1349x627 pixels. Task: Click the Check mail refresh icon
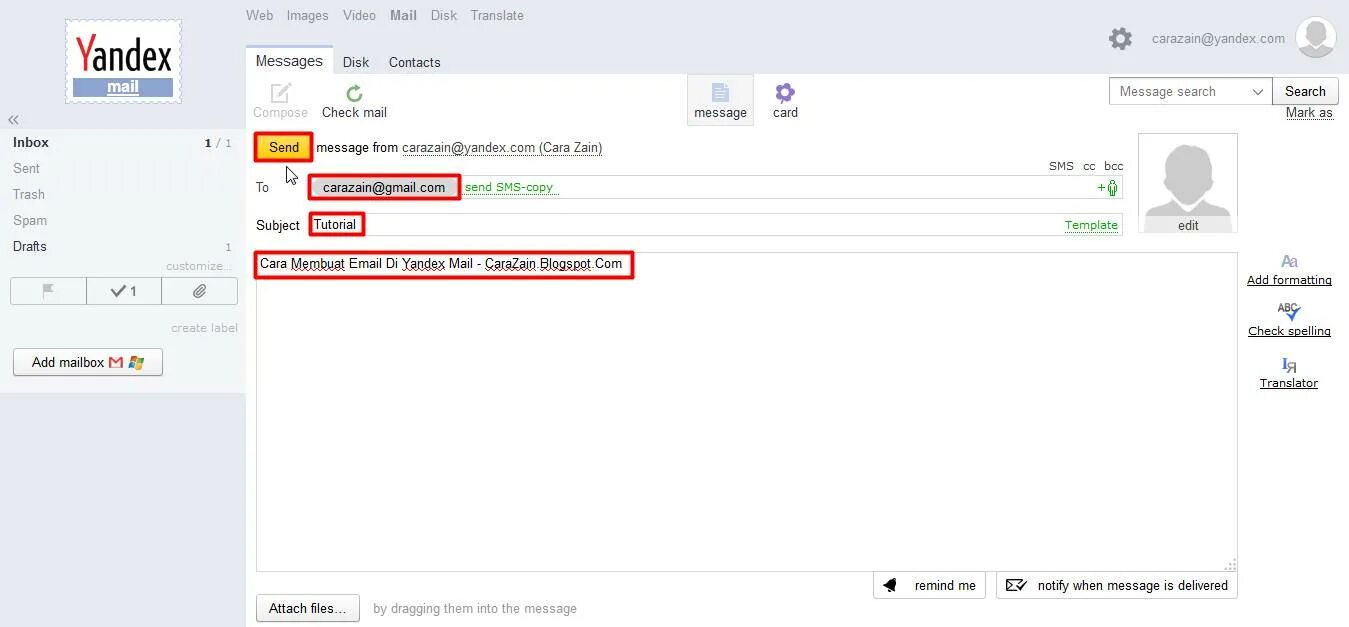coord(354,93)
